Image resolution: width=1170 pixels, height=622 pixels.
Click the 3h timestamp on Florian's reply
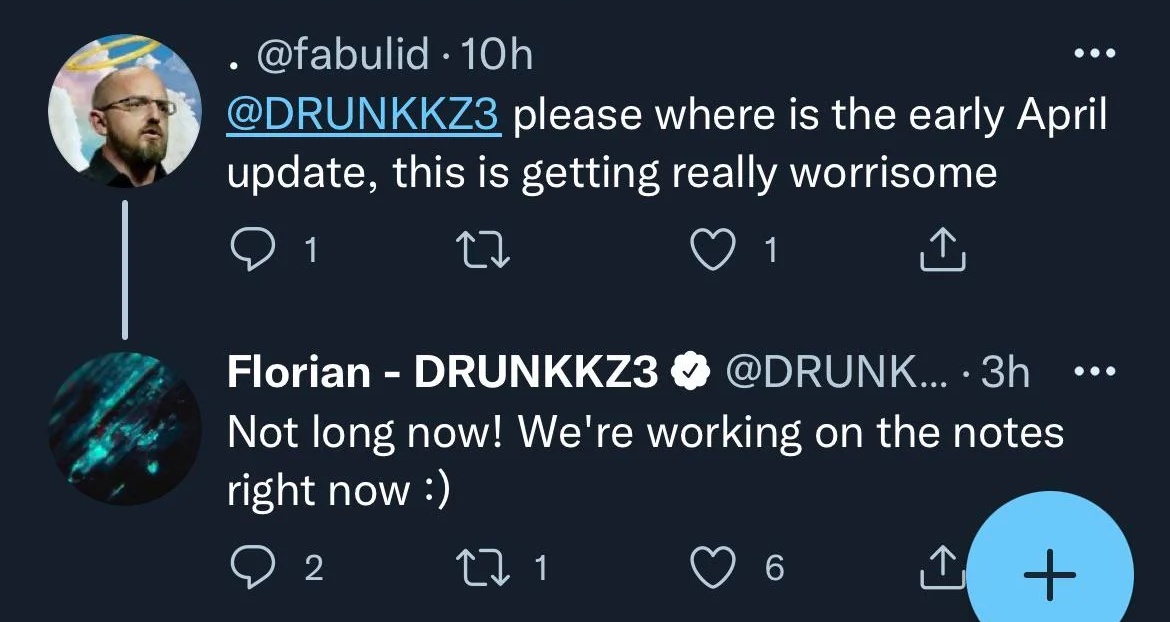tap(1005, 372)
